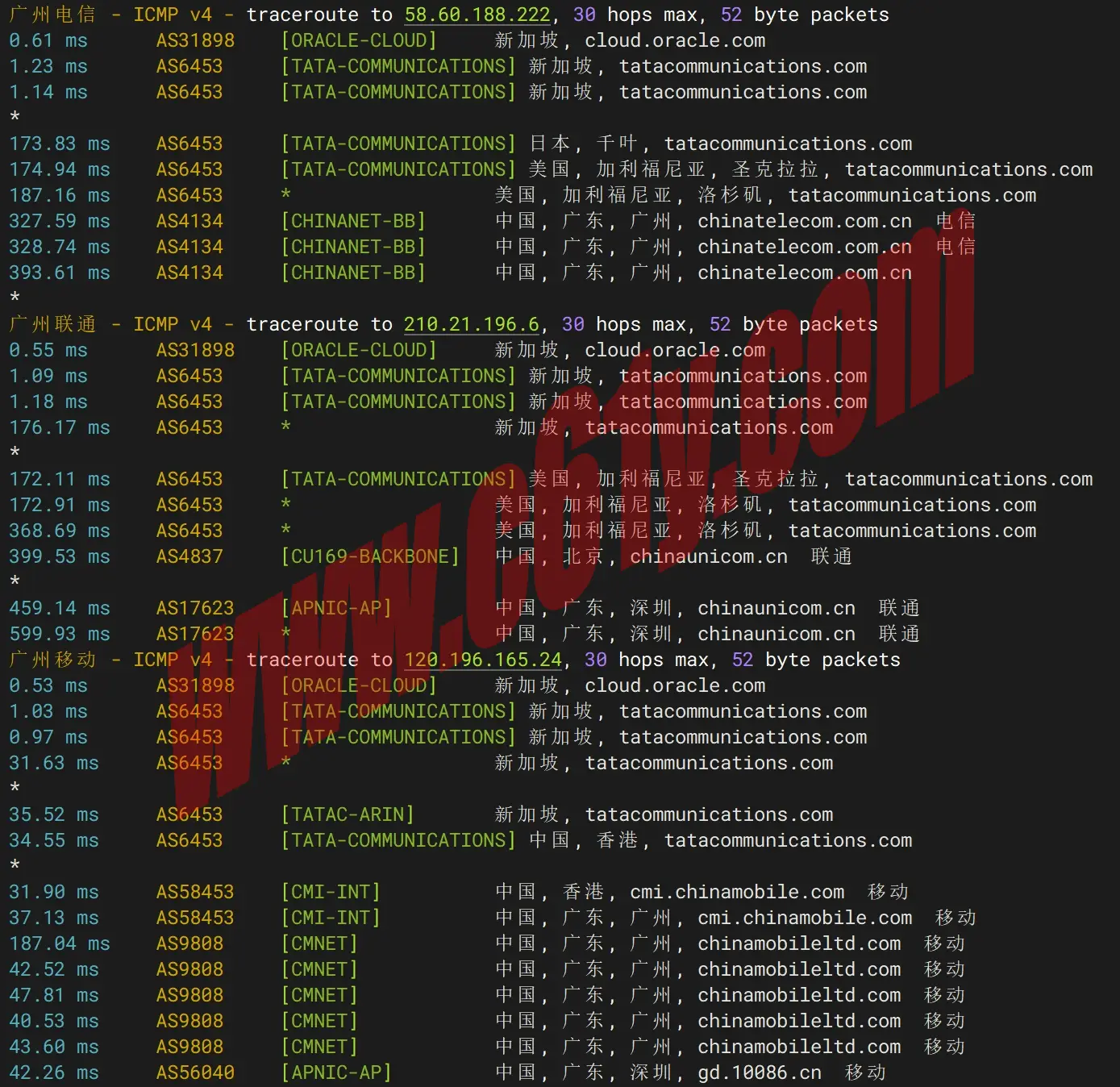This screenshot has height=1087, width=1120.
Task: Click AS56040 in the last row
Action: (x=195, y=1072)
